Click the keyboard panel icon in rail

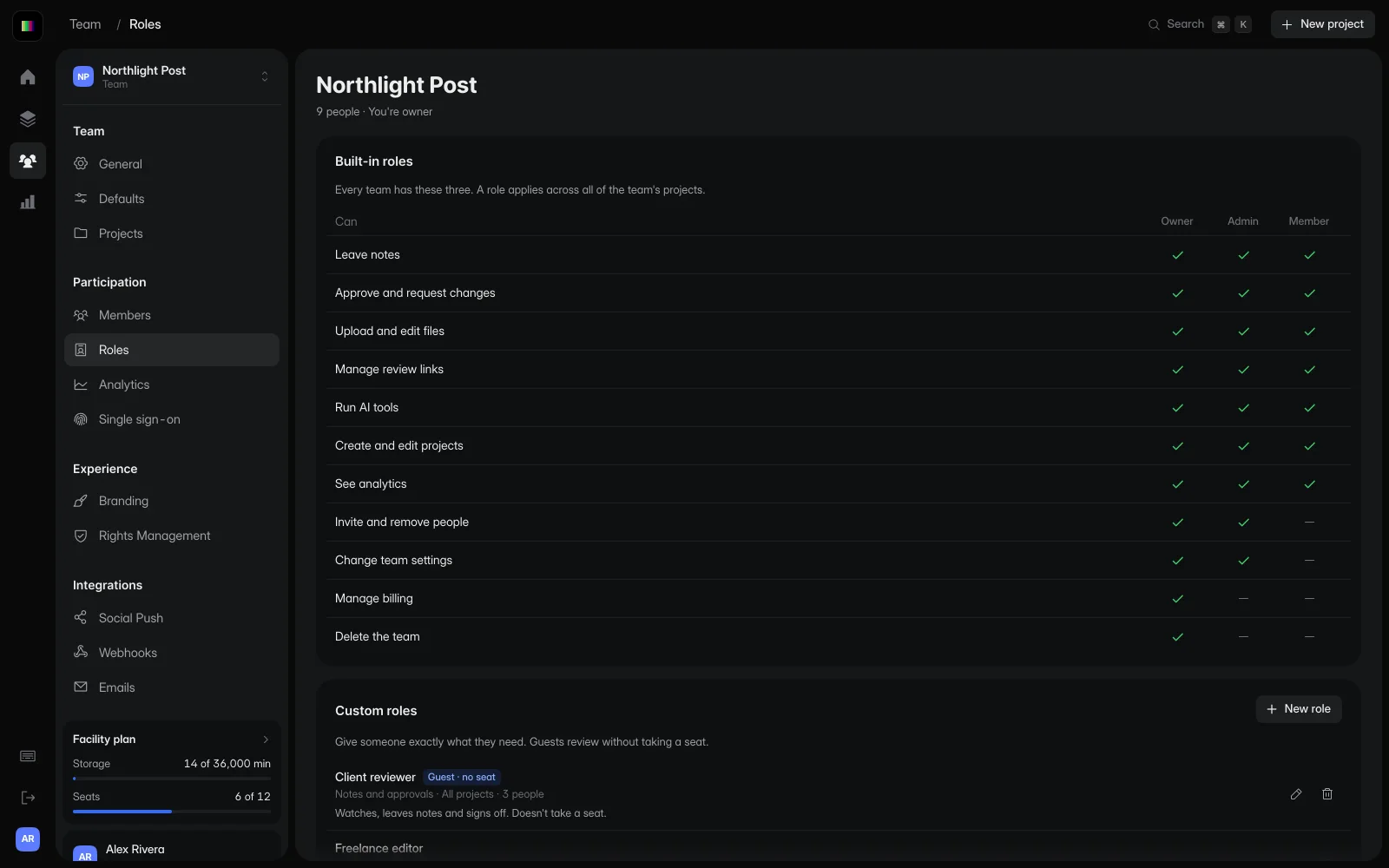click(x=28, y=756)
